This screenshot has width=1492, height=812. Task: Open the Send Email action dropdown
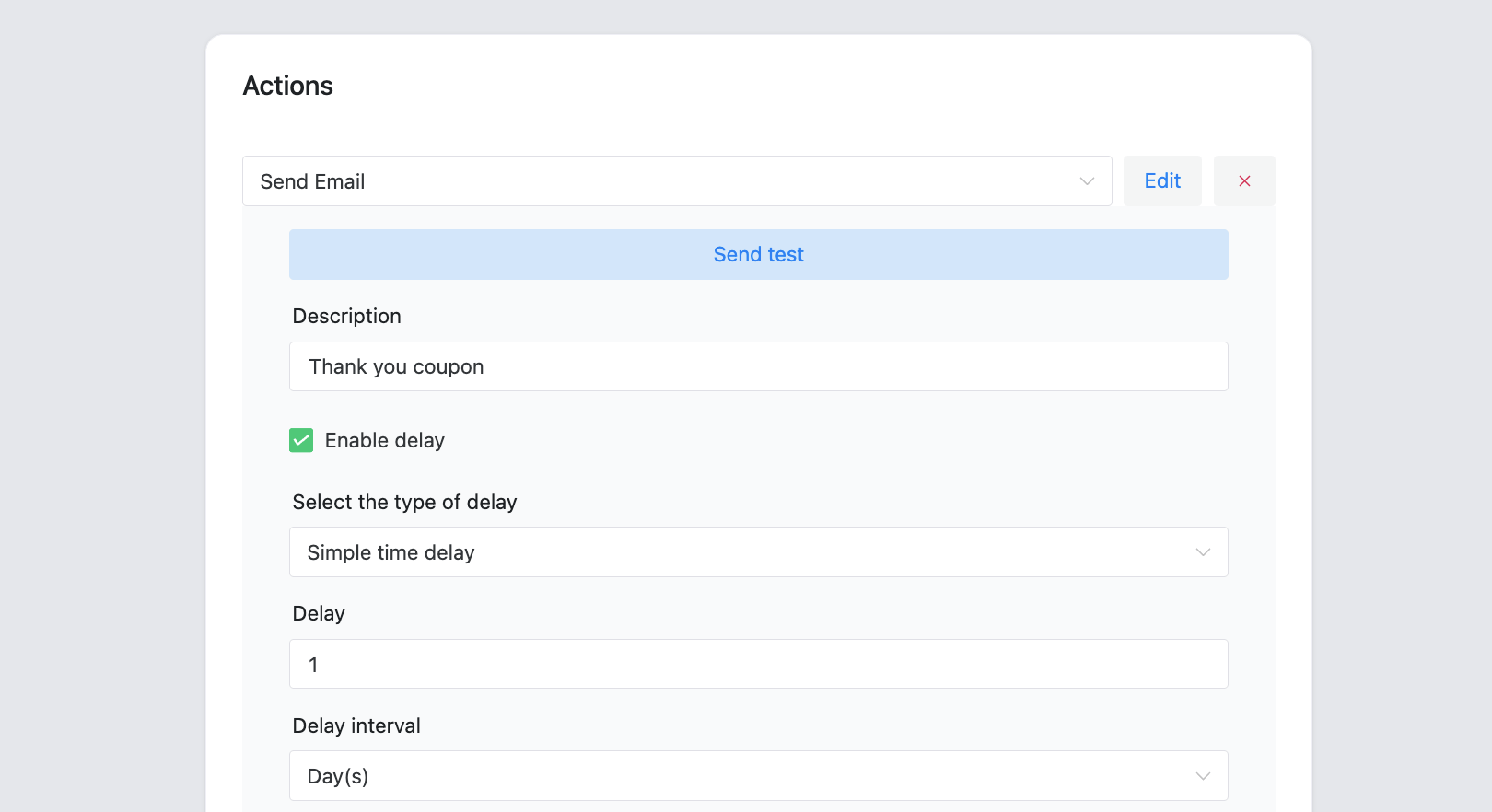tap(677, 181)
